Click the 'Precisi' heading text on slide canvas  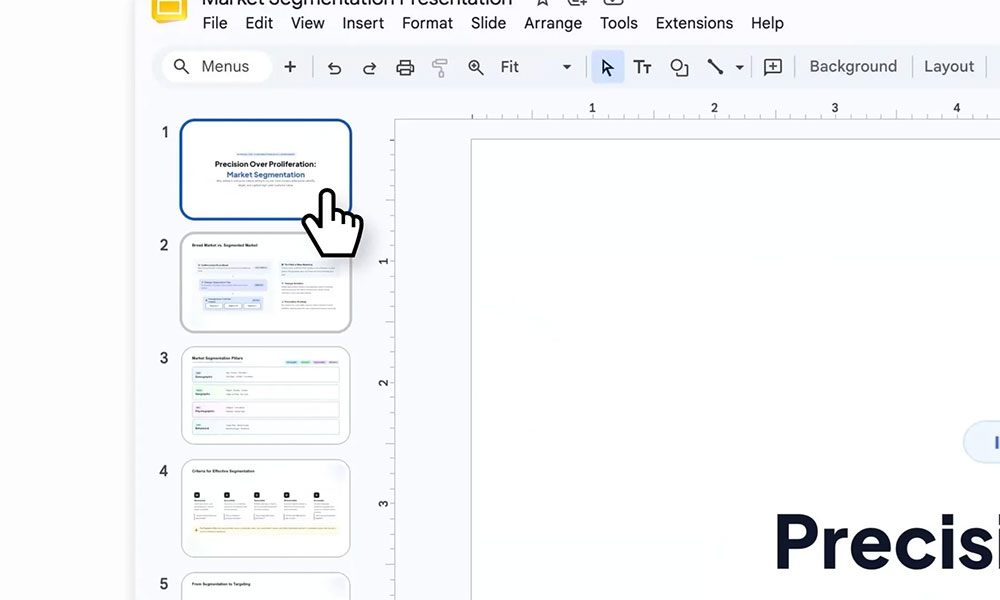887,542
